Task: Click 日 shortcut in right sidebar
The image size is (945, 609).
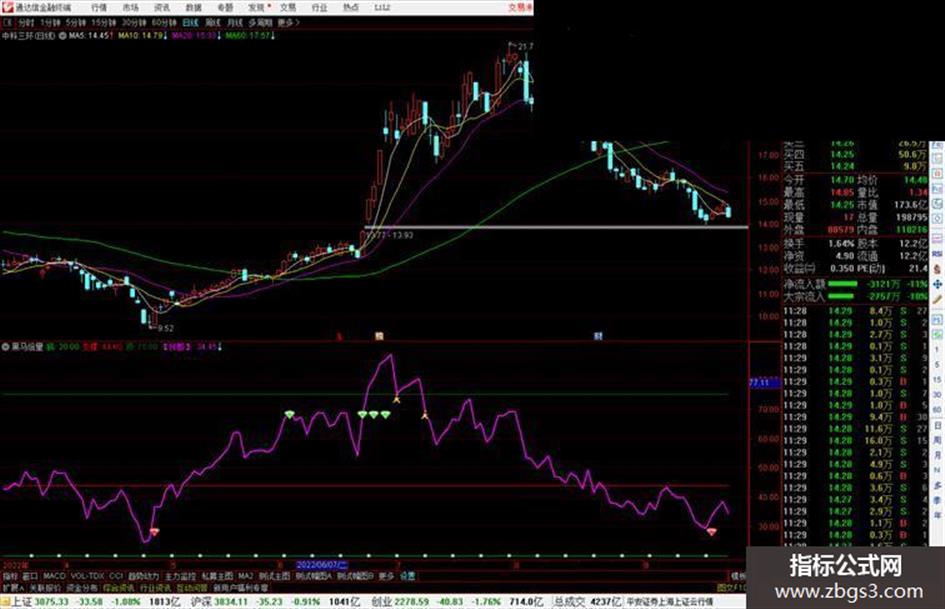Action: [x=937, y=426]
